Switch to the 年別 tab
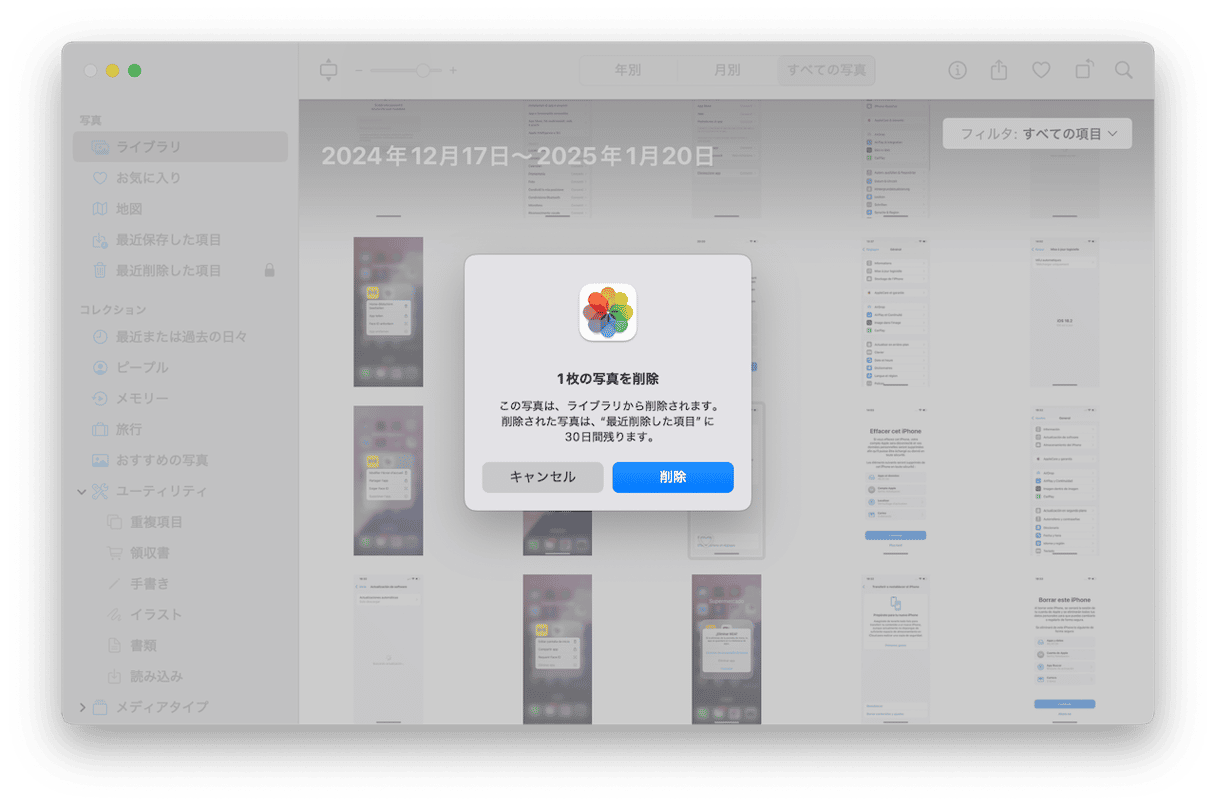 628,71
